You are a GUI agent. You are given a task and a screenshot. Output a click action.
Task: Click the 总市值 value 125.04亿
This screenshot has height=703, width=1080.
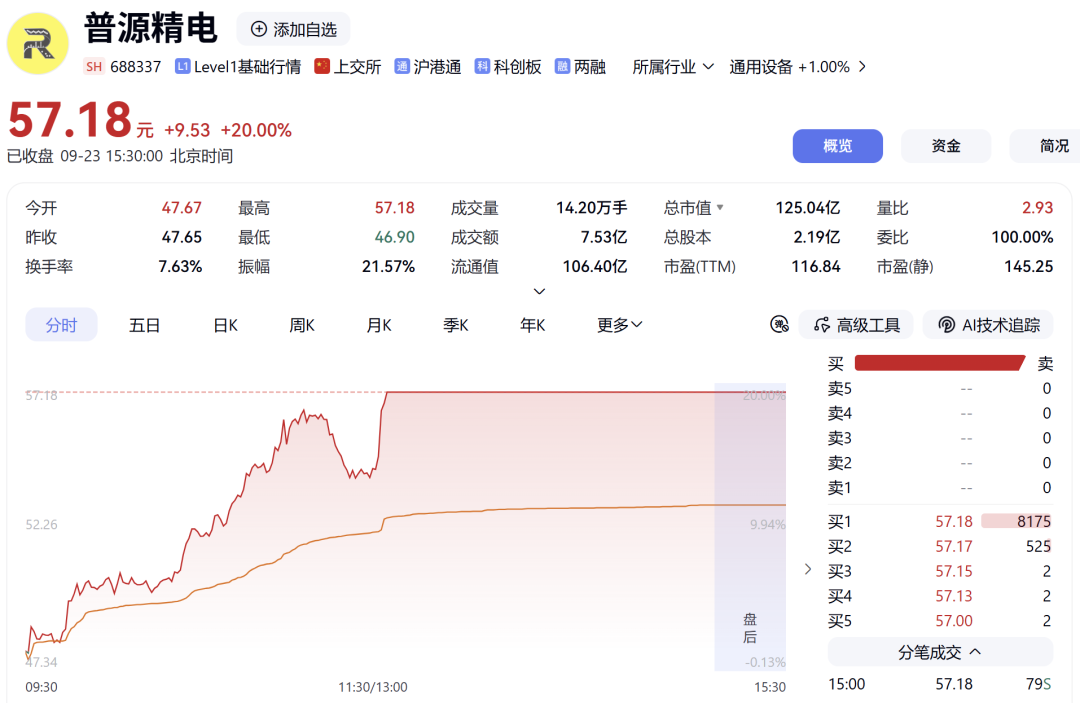click(807, 207)
